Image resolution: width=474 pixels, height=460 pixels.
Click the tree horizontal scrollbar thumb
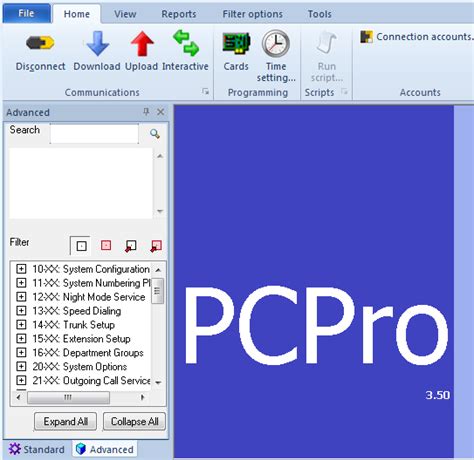click(68, 397)
